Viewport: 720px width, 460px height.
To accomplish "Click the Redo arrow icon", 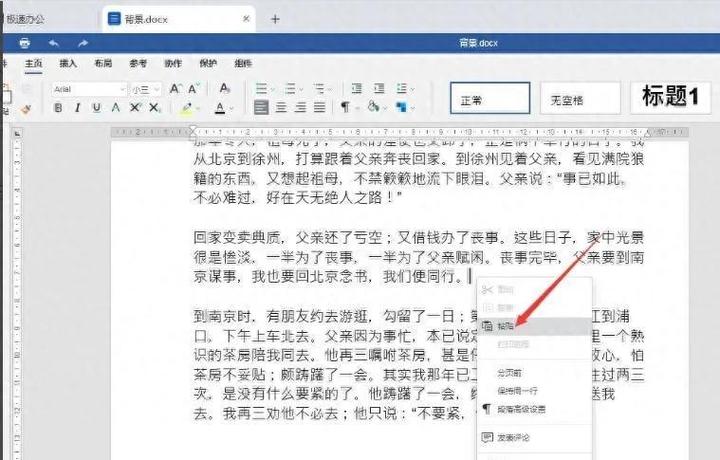I will click(x=83, y=43).
